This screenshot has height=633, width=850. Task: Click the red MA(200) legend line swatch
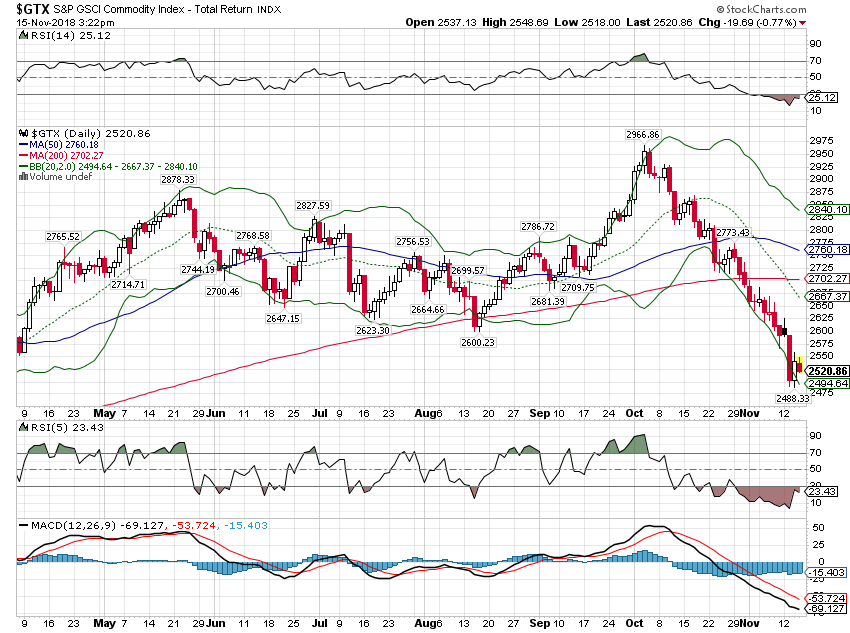click(23, 156)
